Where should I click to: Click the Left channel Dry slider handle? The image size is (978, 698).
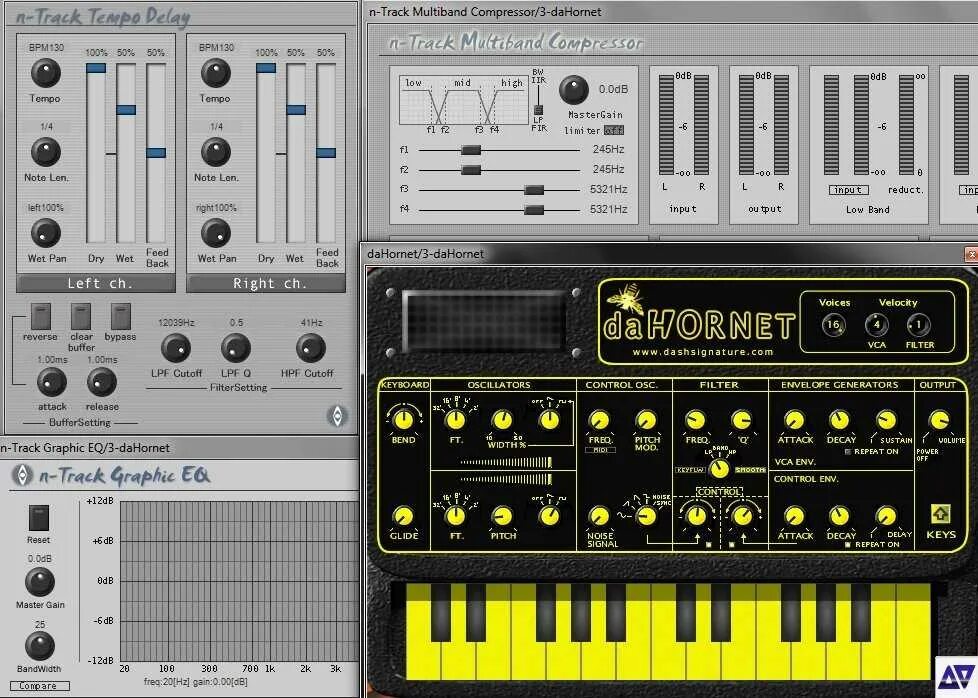96,68
